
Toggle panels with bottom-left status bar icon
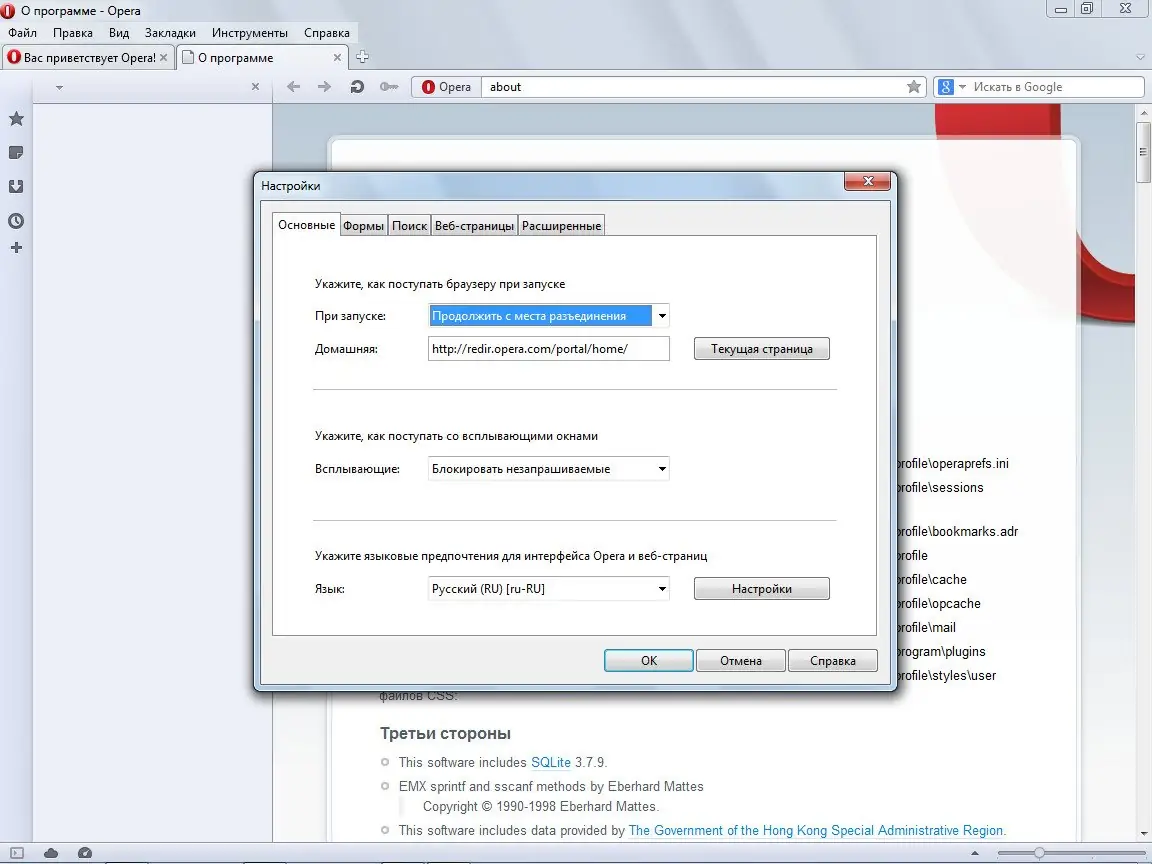click(x=17, y=853)
